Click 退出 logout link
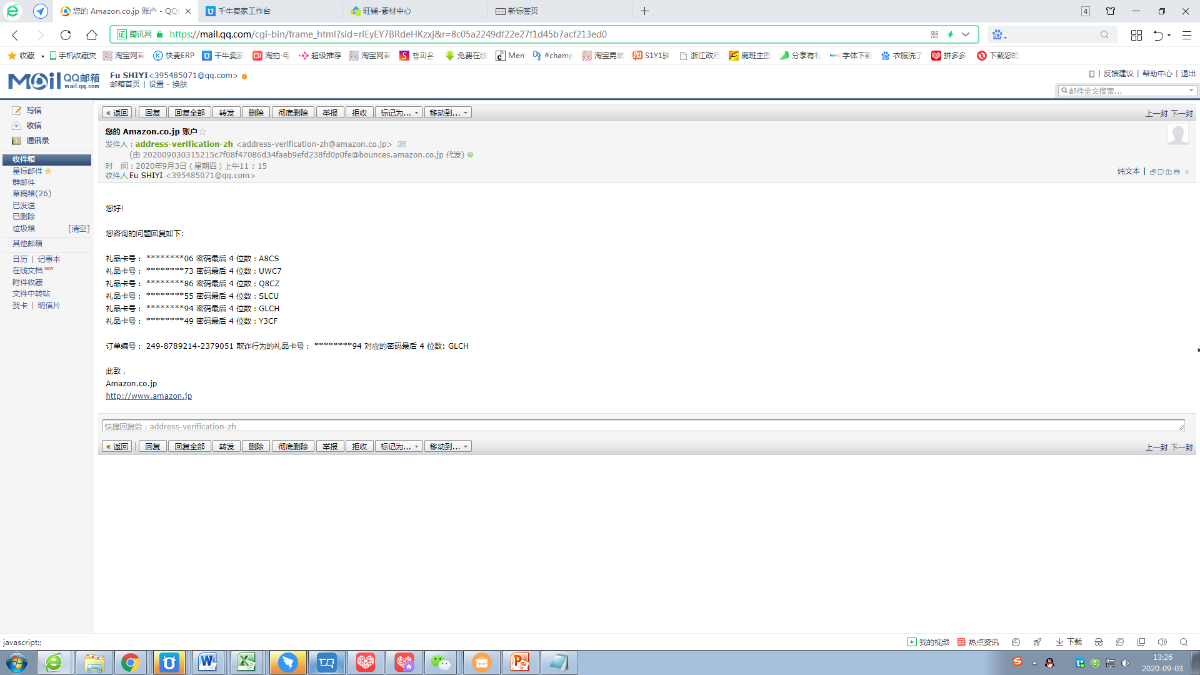Viewport: 1200px width, 675px height. (x=1187, y=74)
